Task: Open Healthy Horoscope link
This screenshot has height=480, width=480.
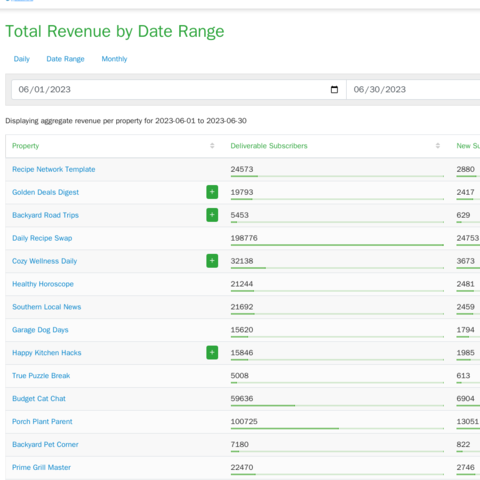Action: (x=43, y=284)
